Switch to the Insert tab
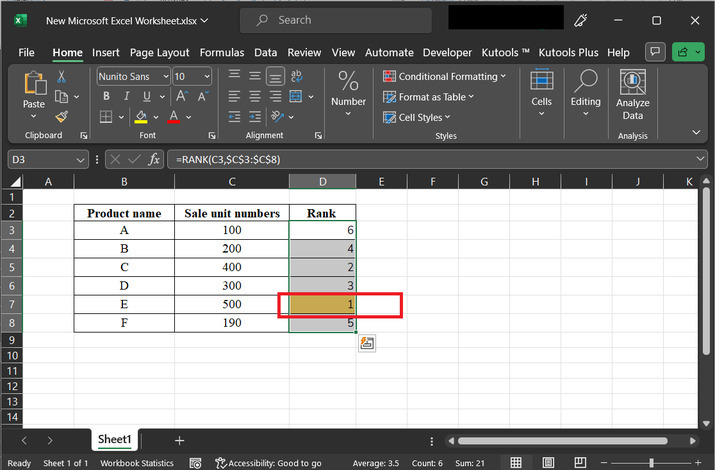This screenshot has height=470, width=715. 106,52
